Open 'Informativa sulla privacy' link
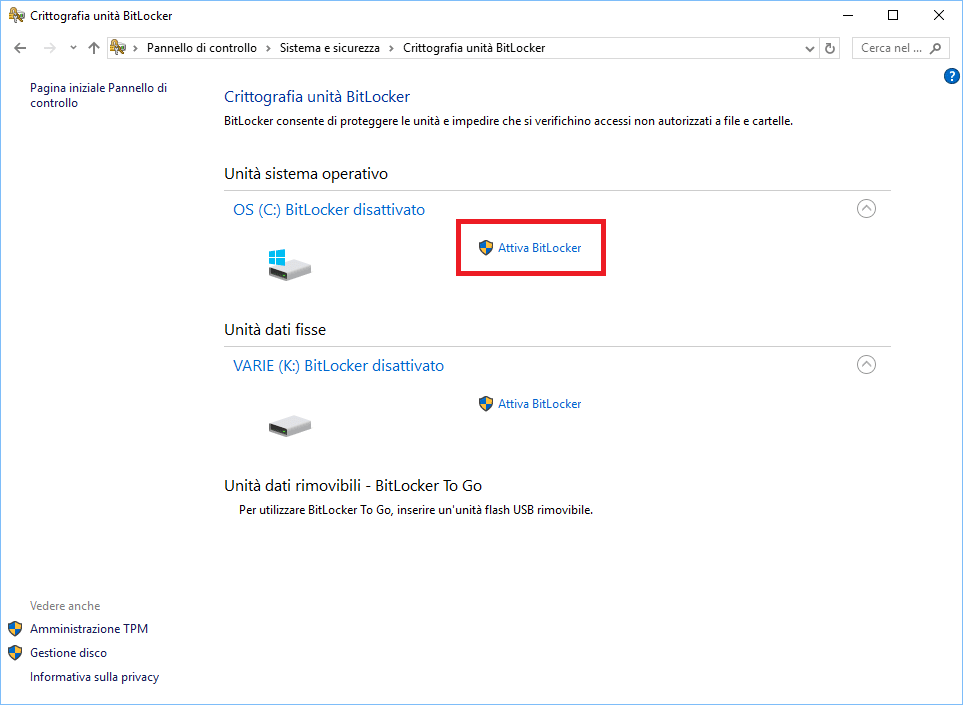This screenshot has height=705, width=963. [94, 677]
